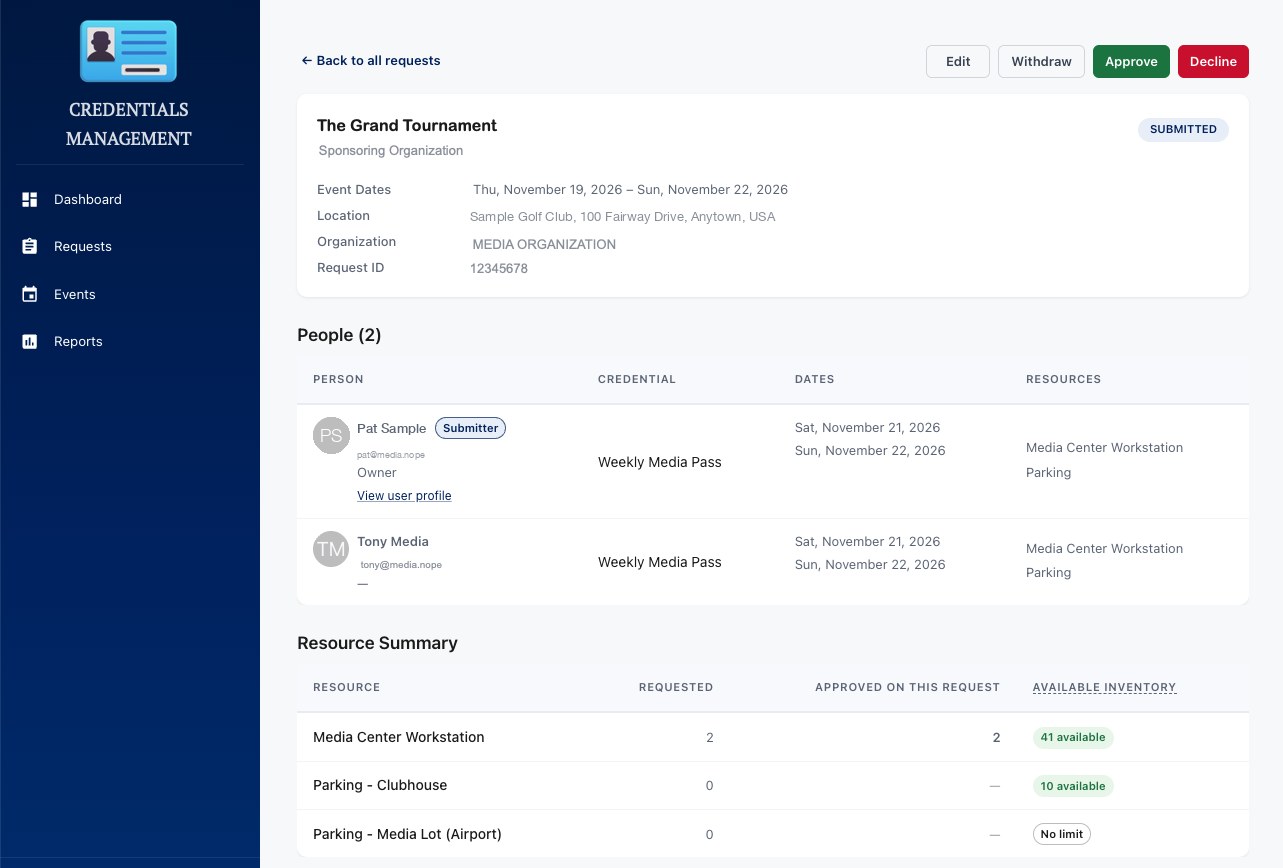Click the Credentials Management ID card logo
This screenshot has width=1283, height=868.
[128, 51]
